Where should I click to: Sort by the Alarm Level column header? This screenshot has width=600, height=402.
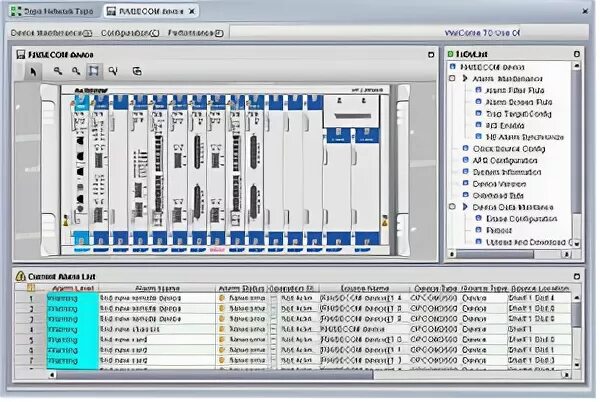(73, 288)
